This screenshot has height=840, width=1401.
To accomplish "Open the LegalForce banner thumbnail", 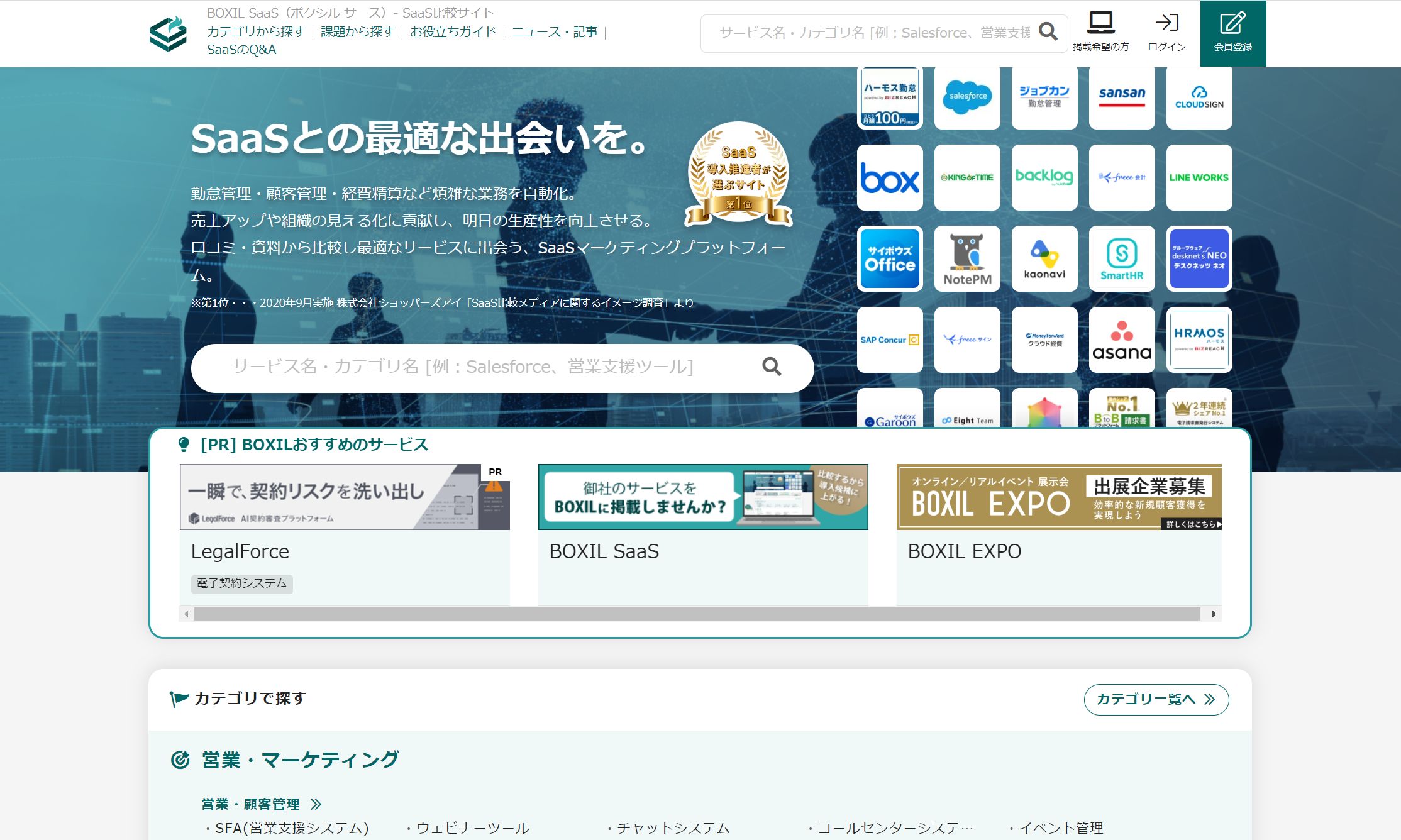I will click(x=345, y=497).
